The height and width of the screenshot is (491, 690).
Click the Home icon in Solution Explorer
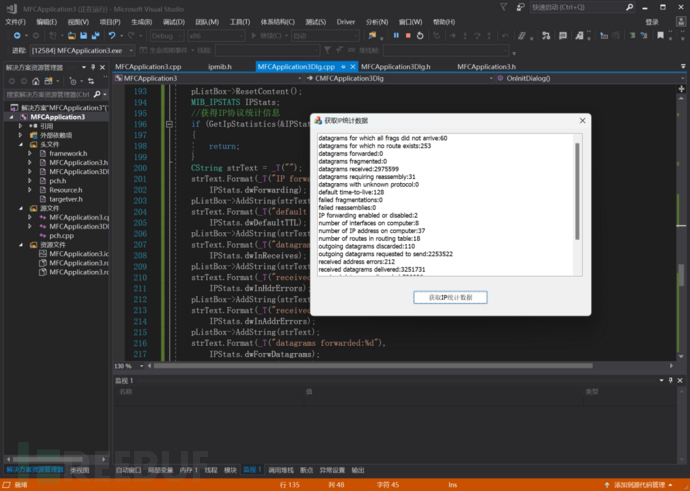tap(37, 81)
